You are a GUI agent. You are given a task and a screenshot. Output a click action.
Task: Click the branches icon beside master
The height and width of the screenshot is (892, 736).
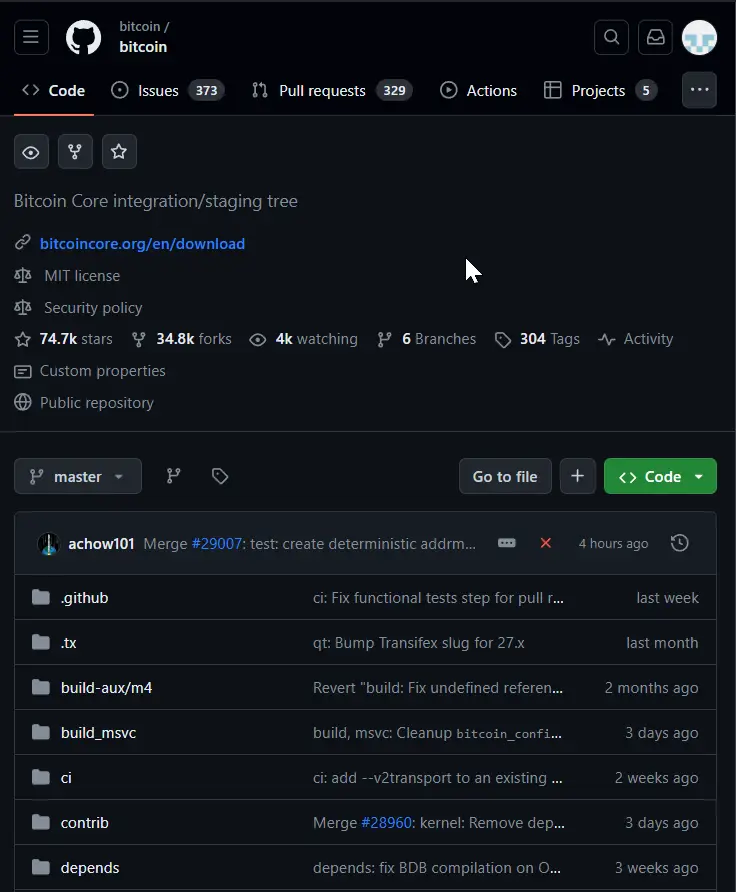coord(173,476)
